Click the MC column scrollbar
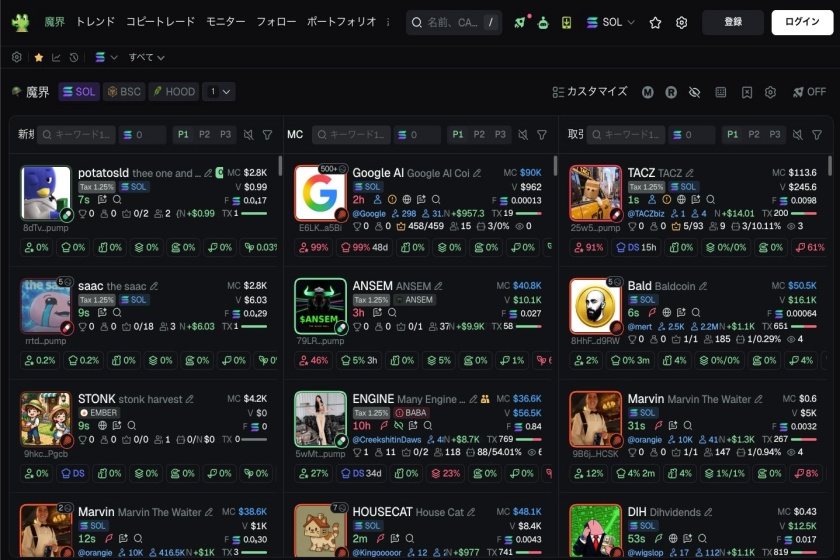The image size is (840, 560). 554,166
